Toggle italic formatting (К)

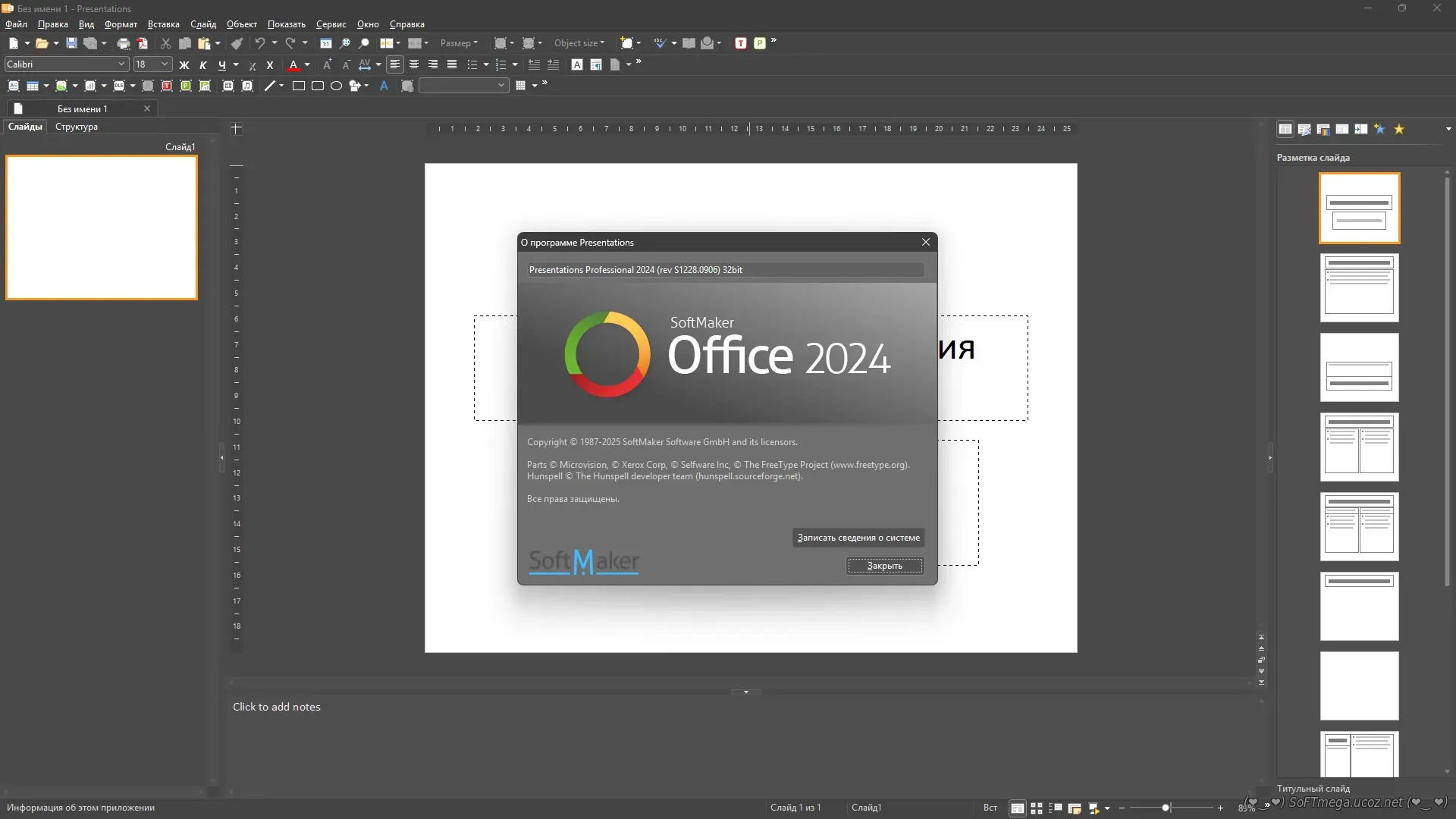(202, 65)
